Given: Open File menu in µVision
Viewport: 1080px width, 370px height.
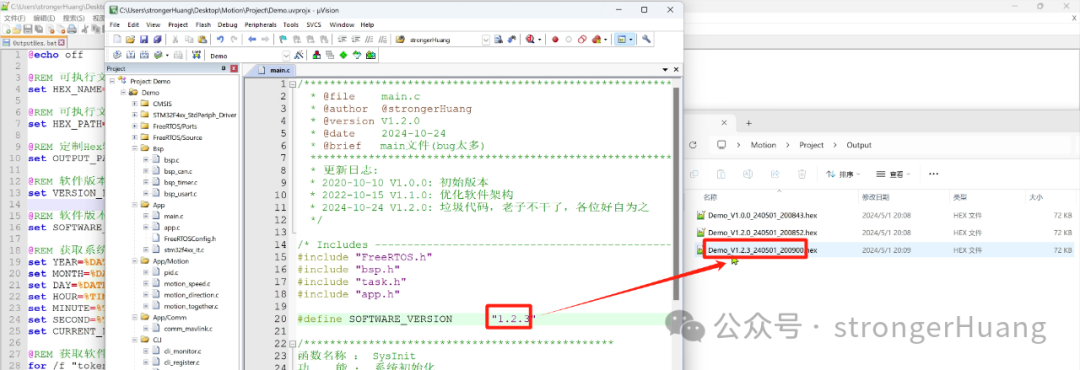Looking at the screenshot, I should pyautogui.click(x=114, y=24).
